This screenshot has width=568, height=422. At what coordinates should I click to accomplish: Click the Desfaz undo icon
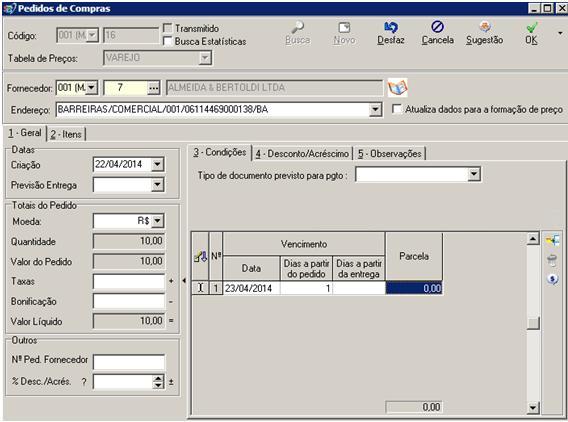tap(390, 27)
